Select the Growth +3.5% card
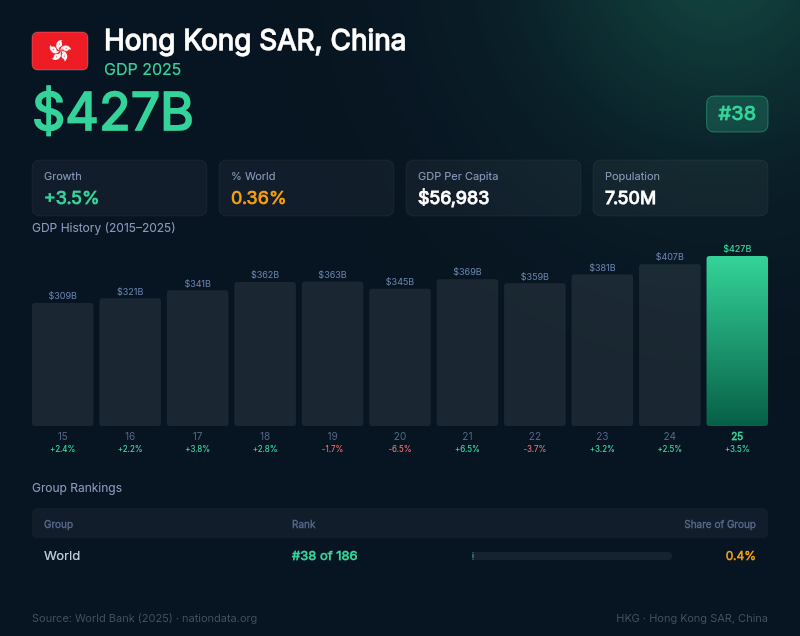800x636 pixels. point(119,188)
